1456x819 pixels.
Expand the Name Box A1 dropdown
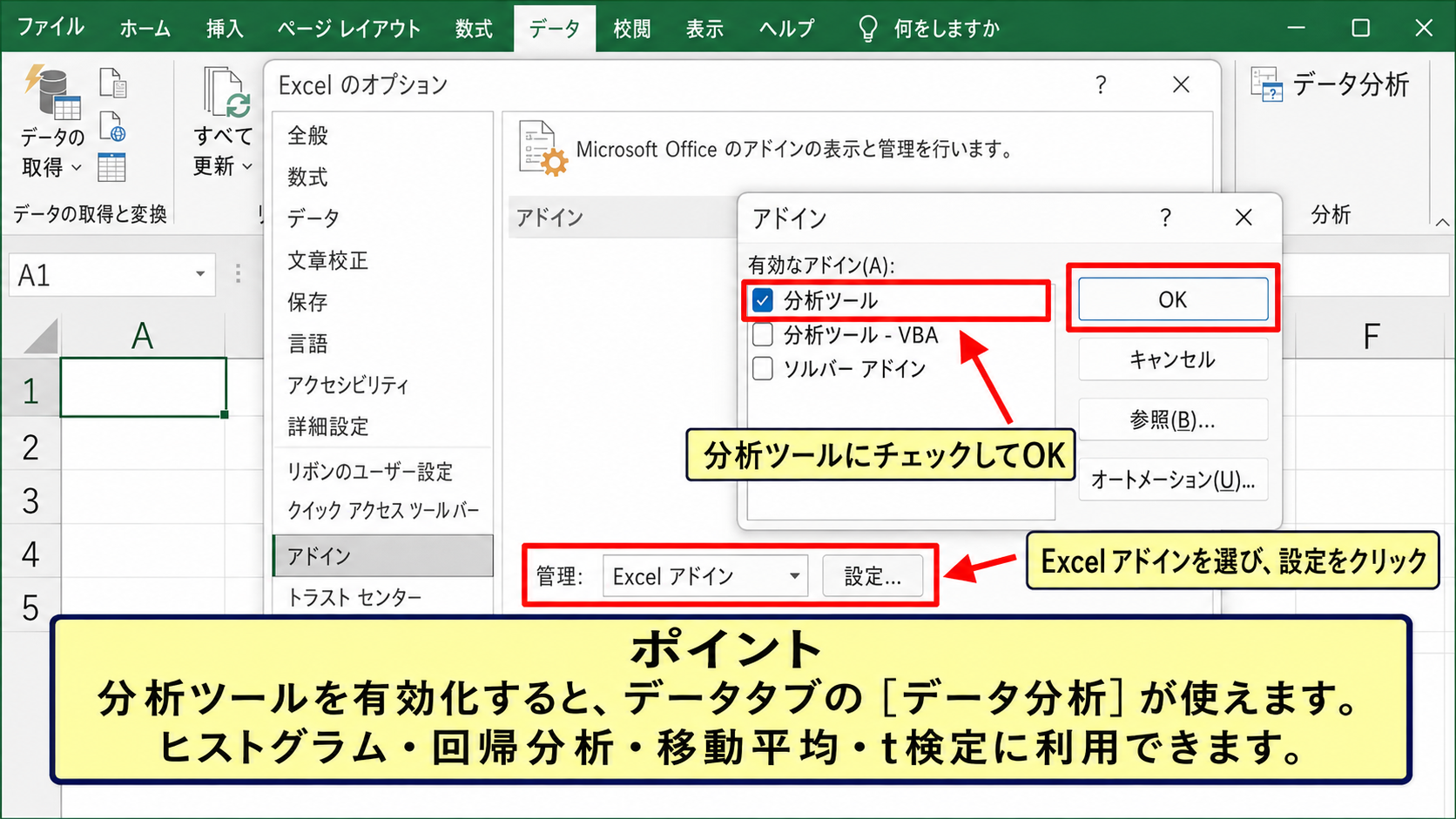[200, 274]
